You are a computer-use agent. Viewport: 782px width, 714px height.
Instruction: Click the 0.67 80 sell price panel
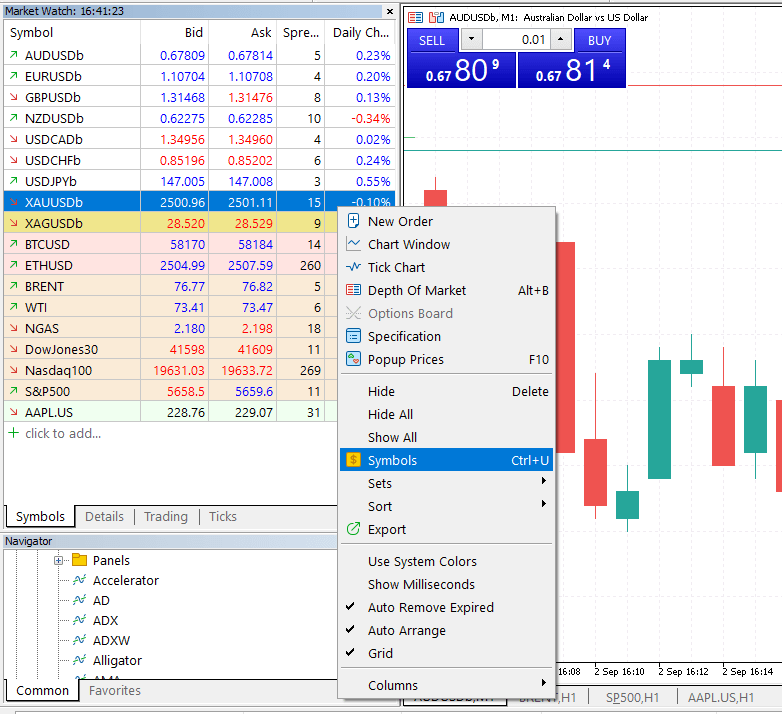(x=461, y=70)
